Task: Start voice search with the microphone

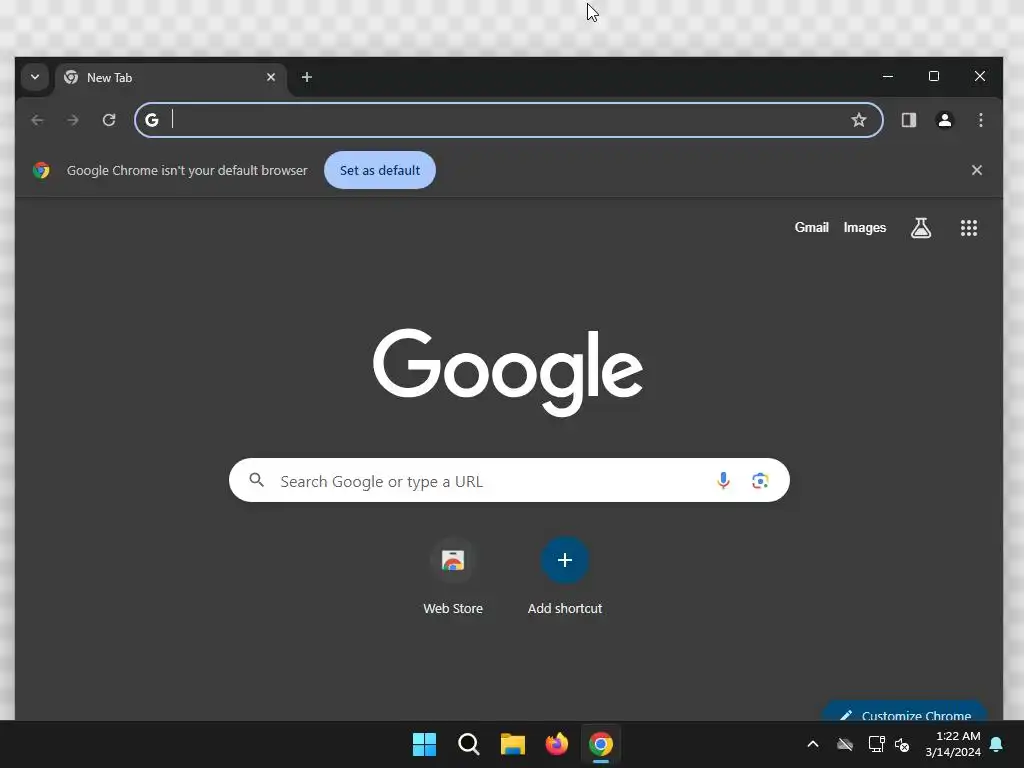Action: coord(723,481)
